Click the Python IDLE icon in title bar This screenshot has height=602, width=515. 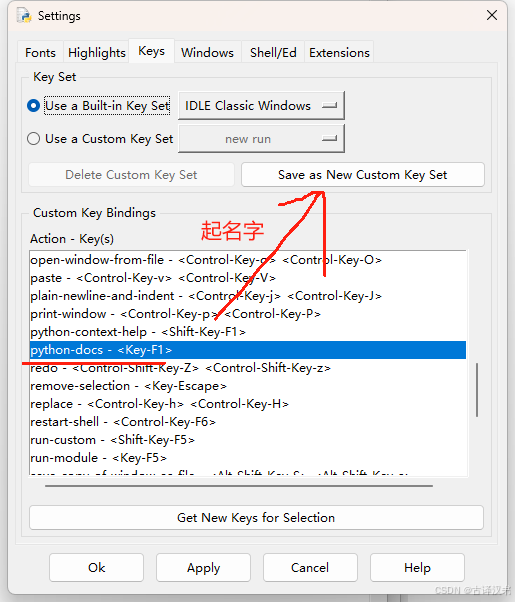click(24, 15)
